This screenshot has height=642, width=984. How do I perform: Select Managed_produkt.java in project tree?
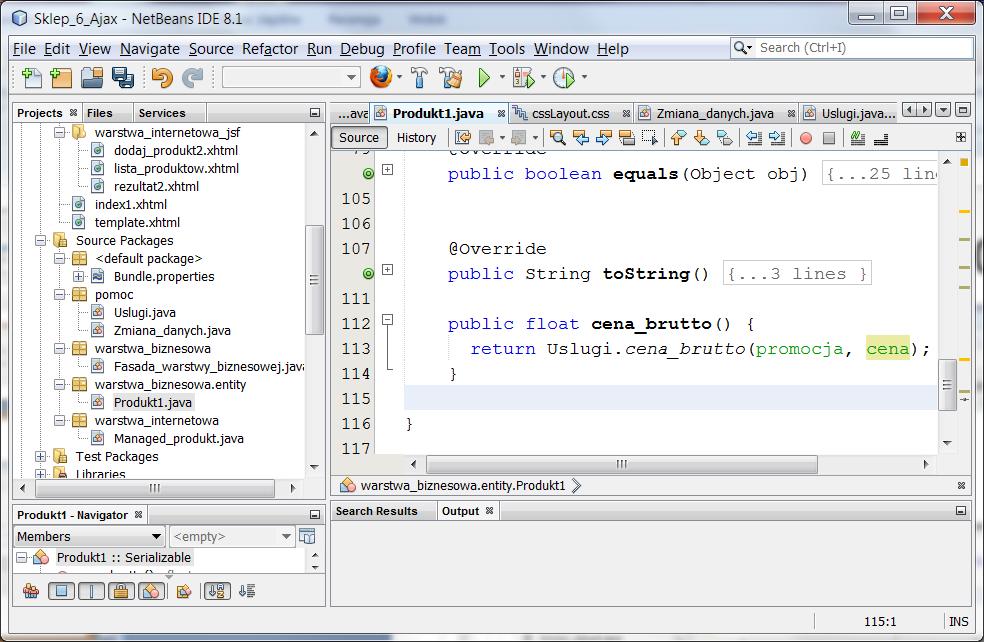179,439
